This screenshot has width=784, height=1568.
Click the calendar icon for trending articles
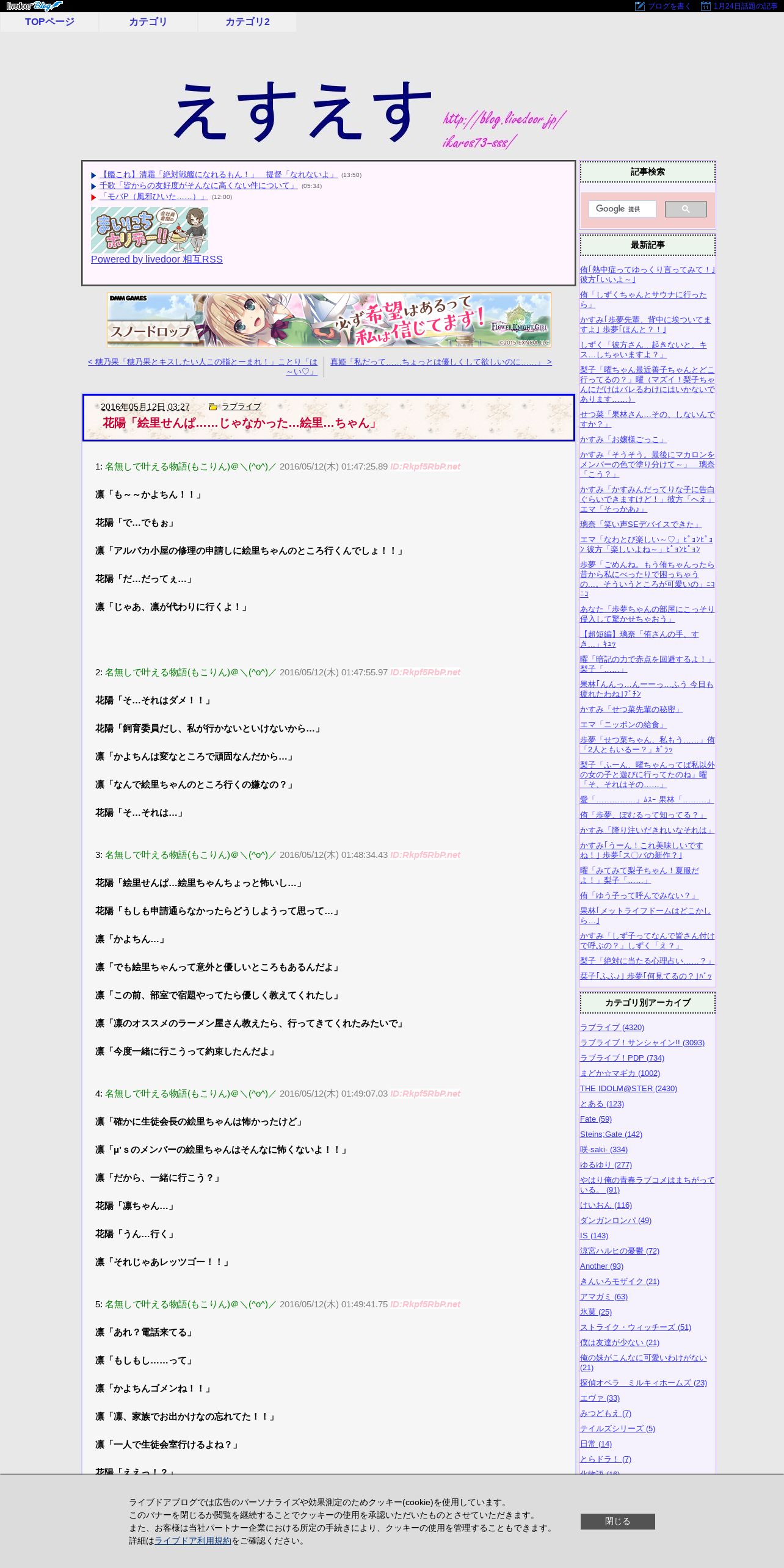pyautogui.click(x=706, y=6)
